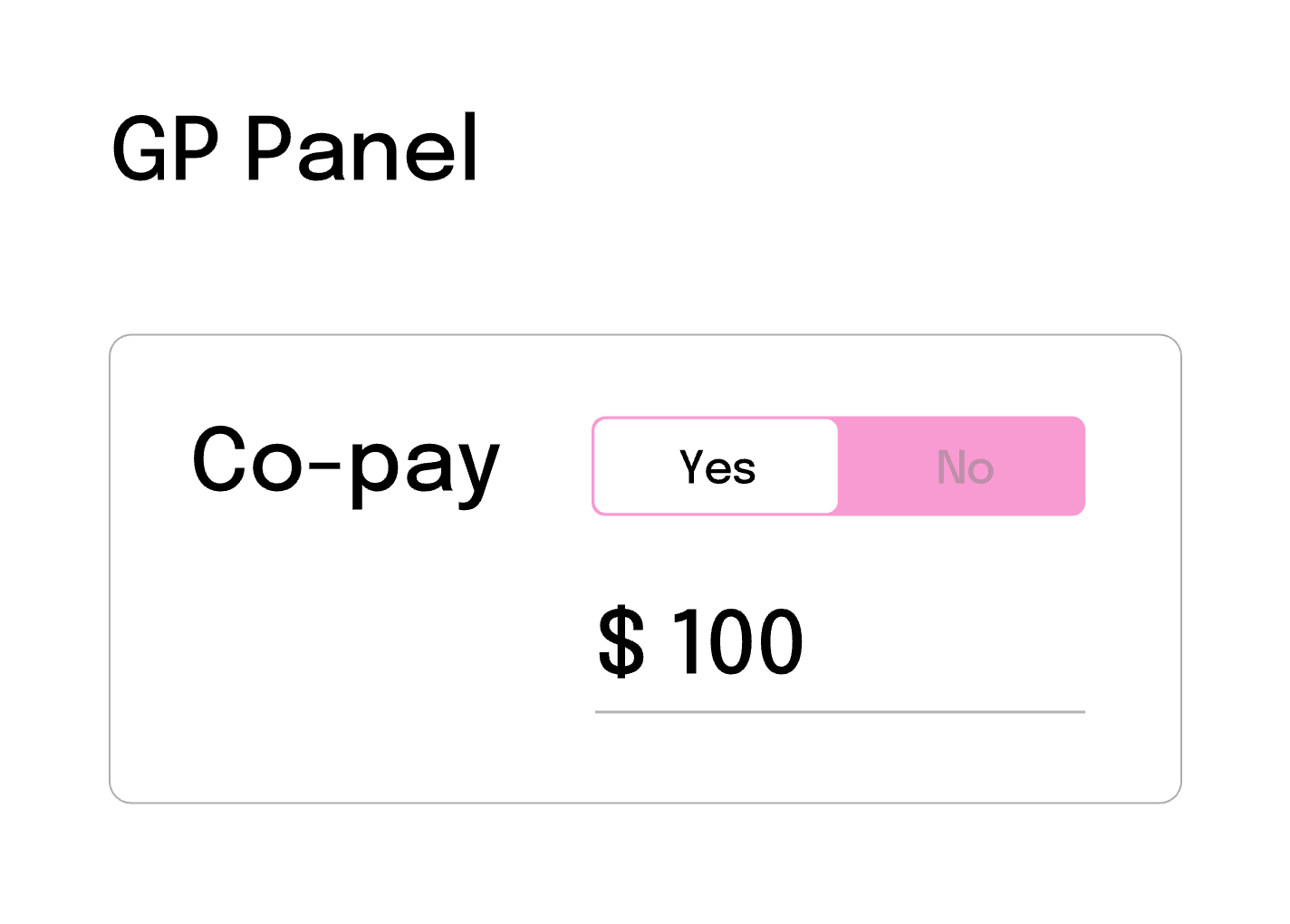Click the blank area right of $ 100
The image size is (1290, 924).
coord(951,643)
